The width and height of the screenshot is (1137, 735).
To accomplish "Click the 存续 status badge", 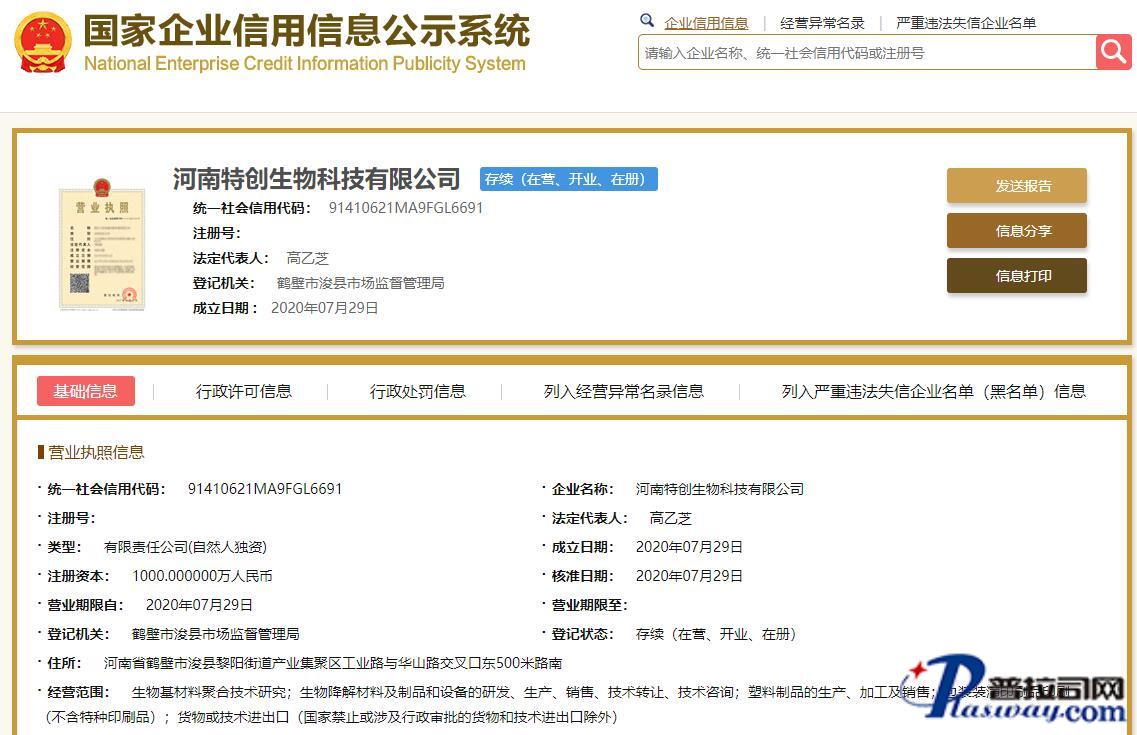I will click(568, 179).
